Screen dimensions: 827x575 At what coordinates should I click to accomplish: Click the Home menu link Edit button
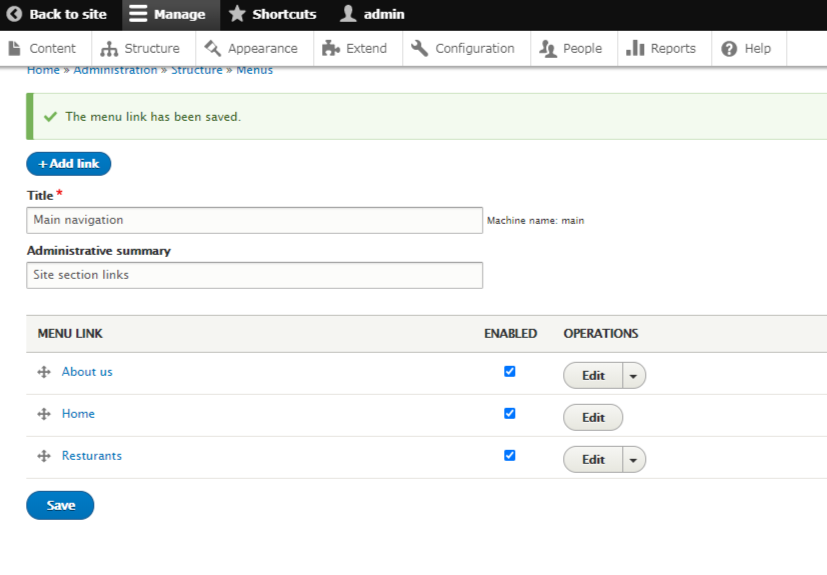tap(593, 418)
